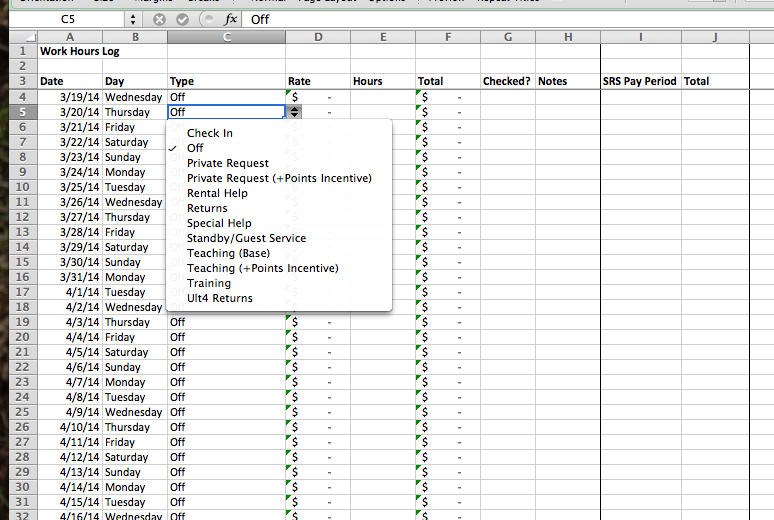The height and width of the screenshot is (520, 774).
Task: Choose Training from the dropdown list
Action: pos(208,283)
